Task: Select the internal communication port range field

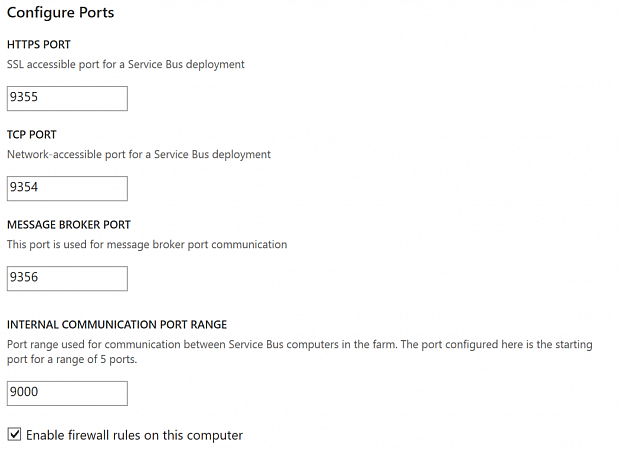Action: click(x=67, y=393)
